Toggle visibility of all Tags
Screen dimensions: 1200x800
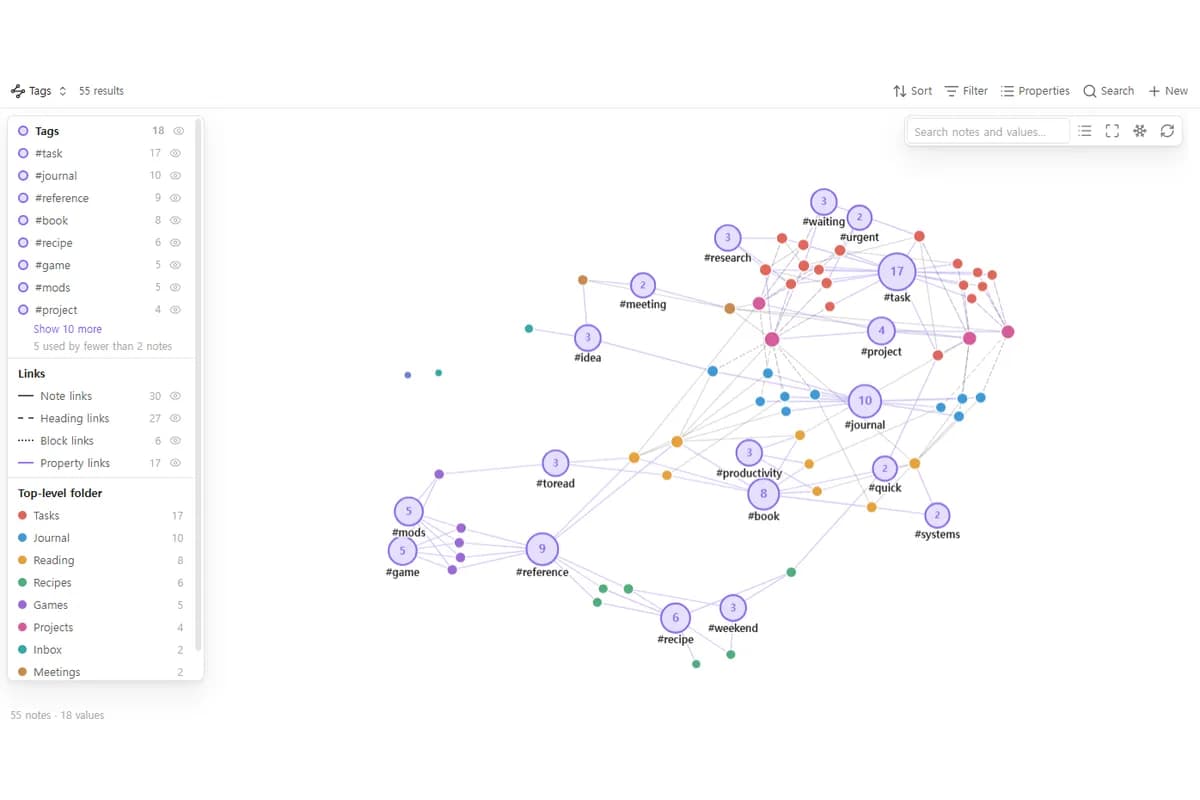[x=178, y=131]
